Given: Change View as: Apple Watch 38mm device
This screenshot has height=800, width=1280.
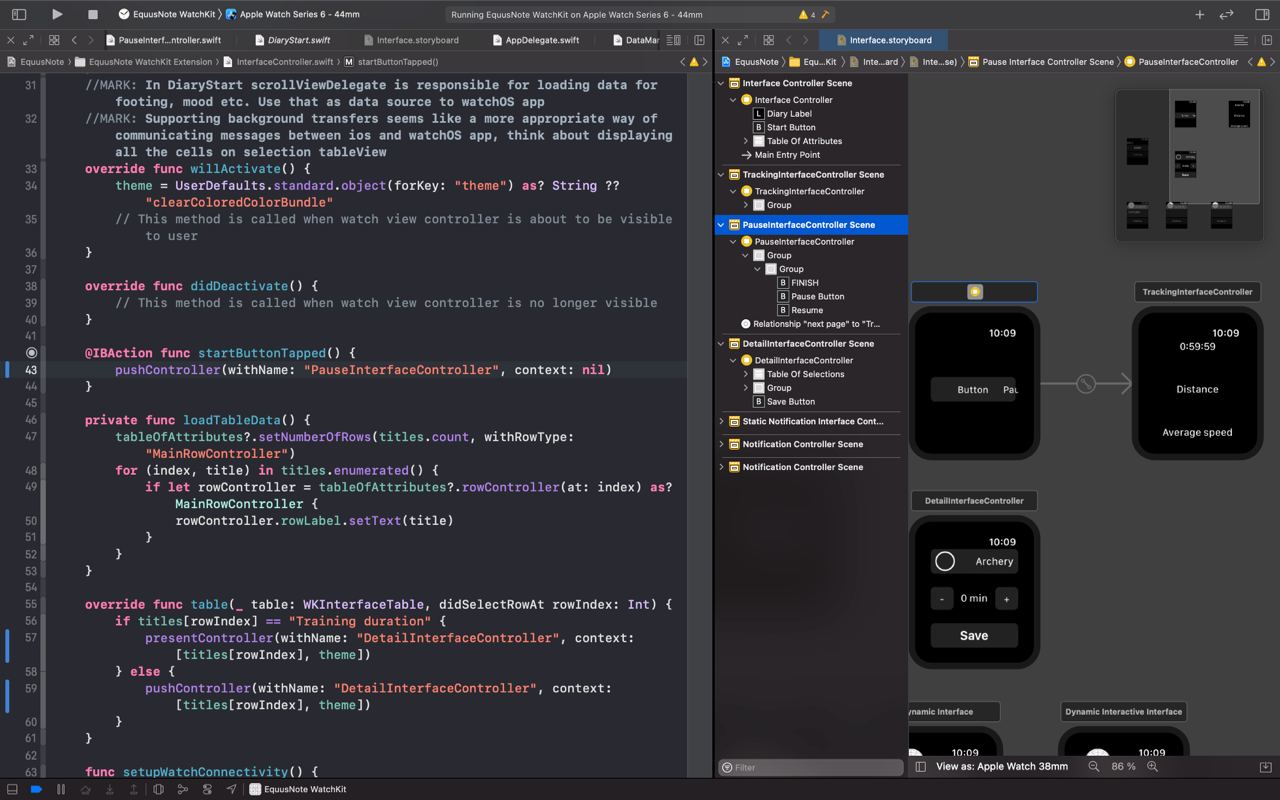Looking at the screenshot, I should tap(1001, 766).
